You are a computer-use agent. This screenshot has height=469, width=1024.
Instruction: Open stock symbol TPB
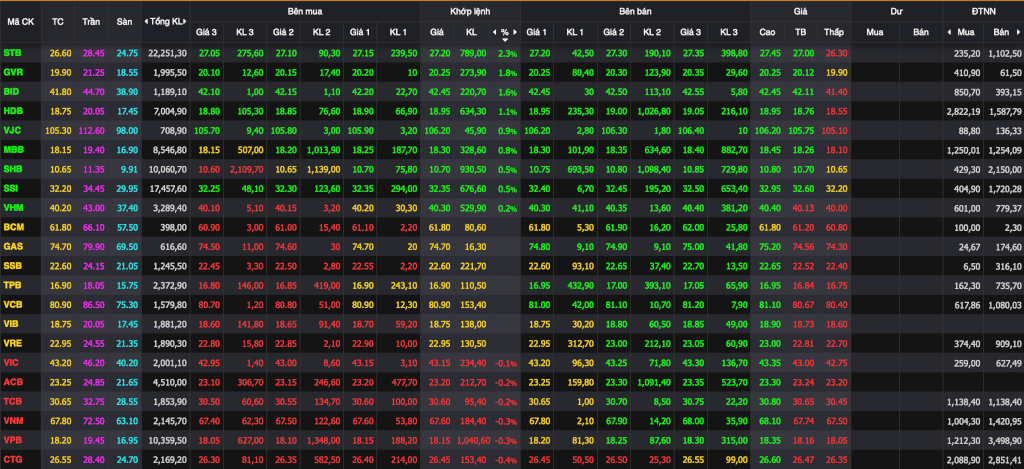pyautogui.click(x=12, y=285)
